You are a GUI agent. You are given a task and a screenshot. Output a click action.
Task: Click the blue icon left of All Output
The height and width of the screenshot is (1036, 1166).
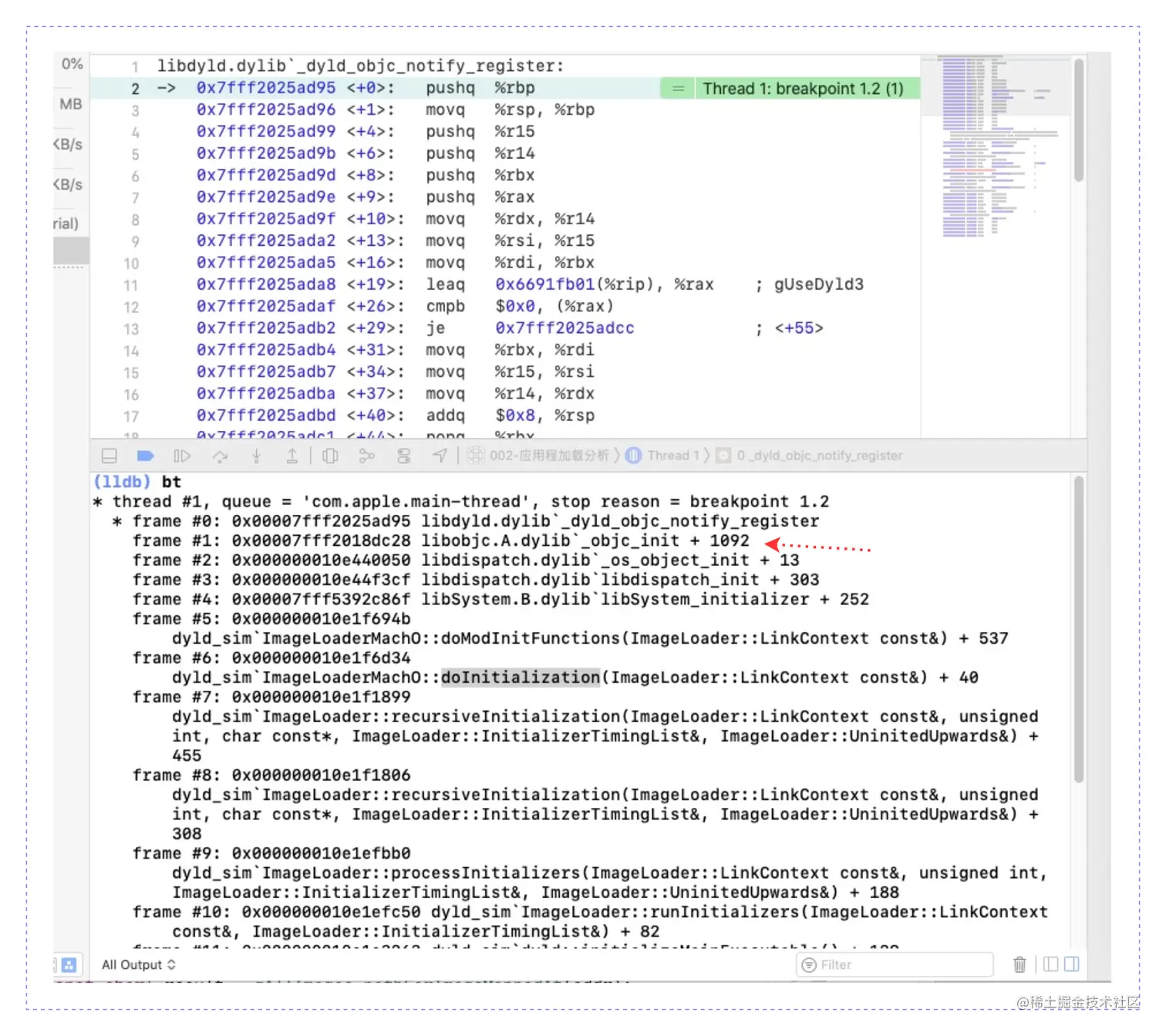tap(69, 964)
